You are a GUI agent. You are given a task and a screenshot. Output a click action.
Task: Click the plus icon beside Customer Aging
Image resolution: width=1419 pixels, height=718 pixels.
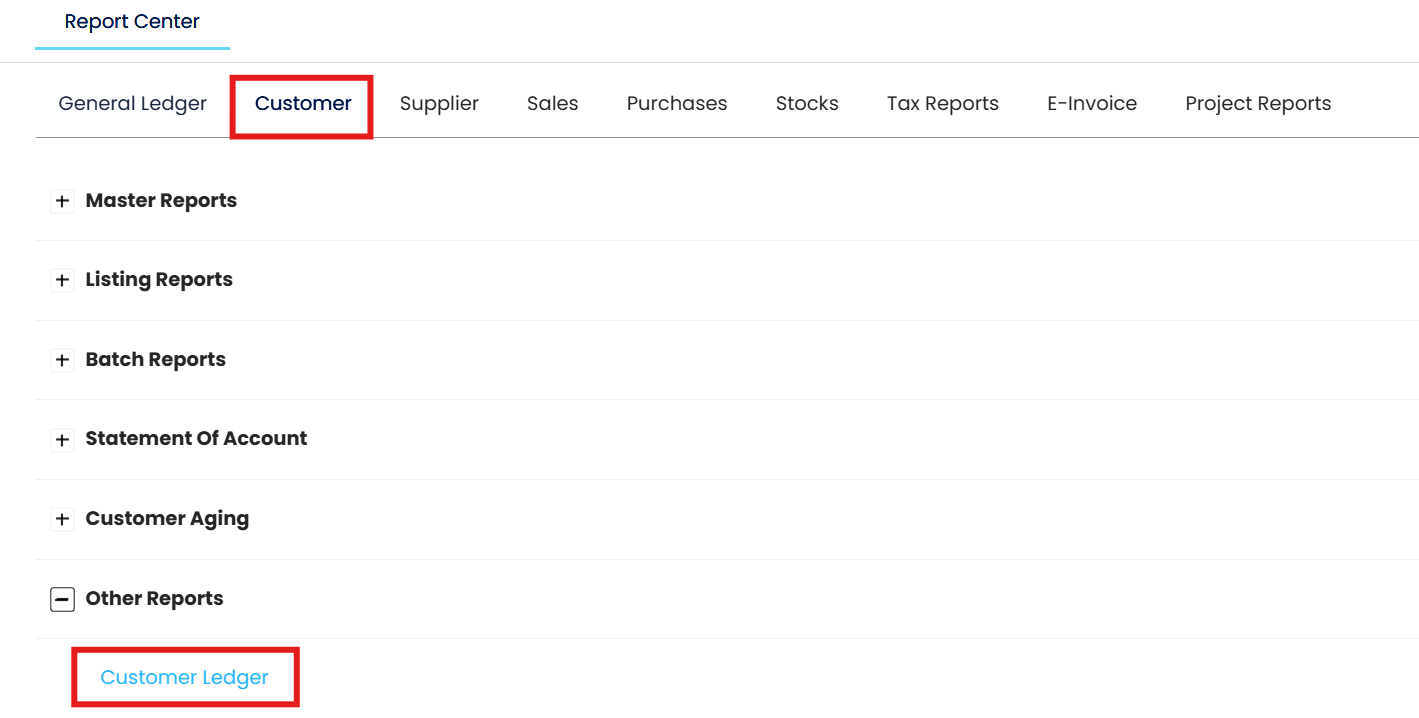tap(62, 519)
